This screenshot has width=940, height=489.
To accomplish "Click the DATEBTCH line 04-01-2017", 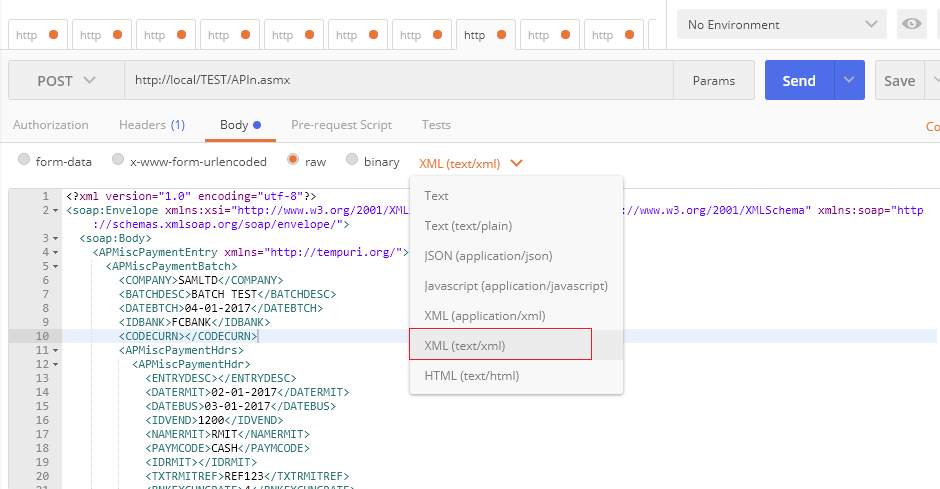I will tap(221, 308).
